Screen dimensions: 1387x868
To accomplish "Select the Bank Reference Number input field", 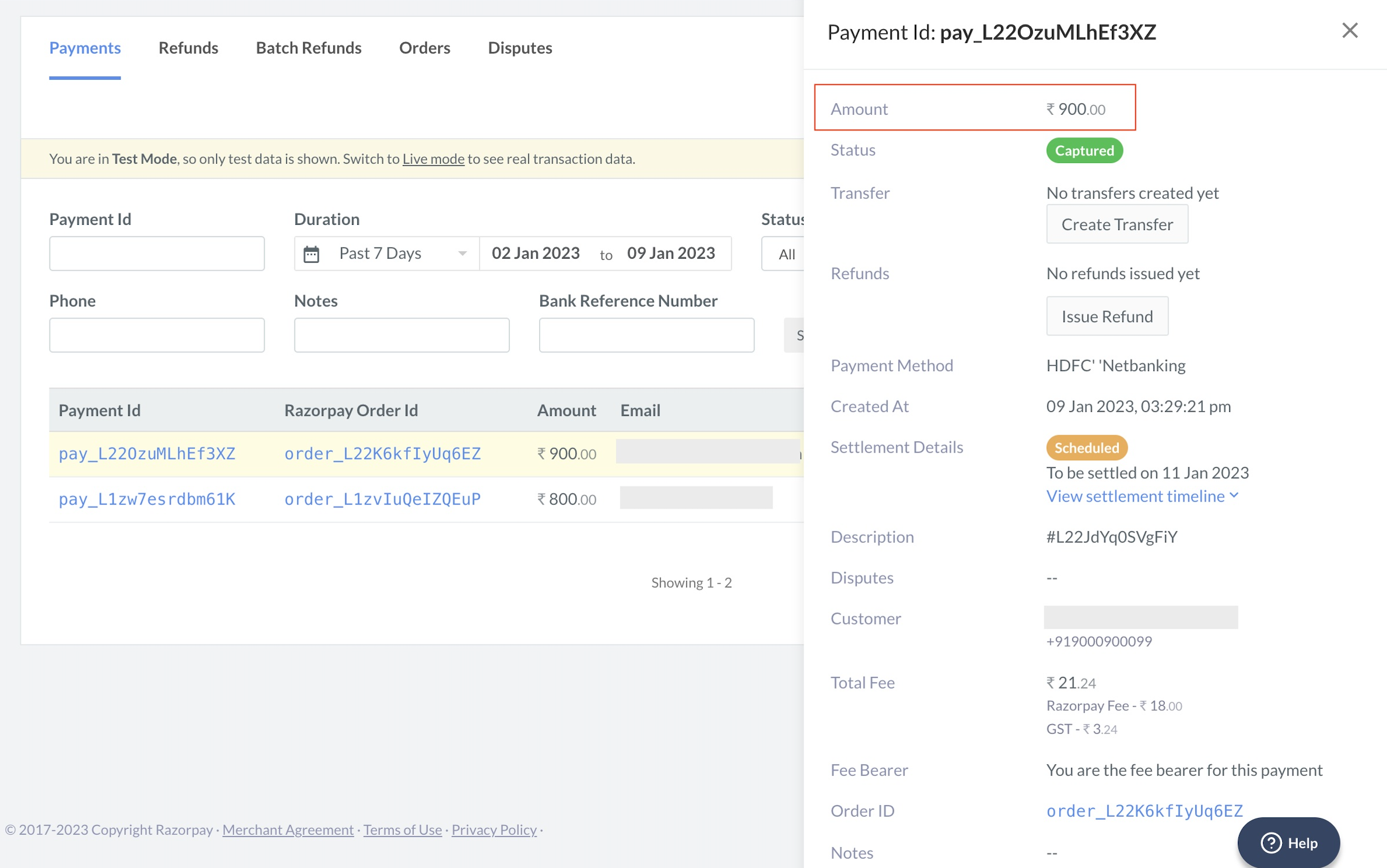I will click(x=646, y=335).
